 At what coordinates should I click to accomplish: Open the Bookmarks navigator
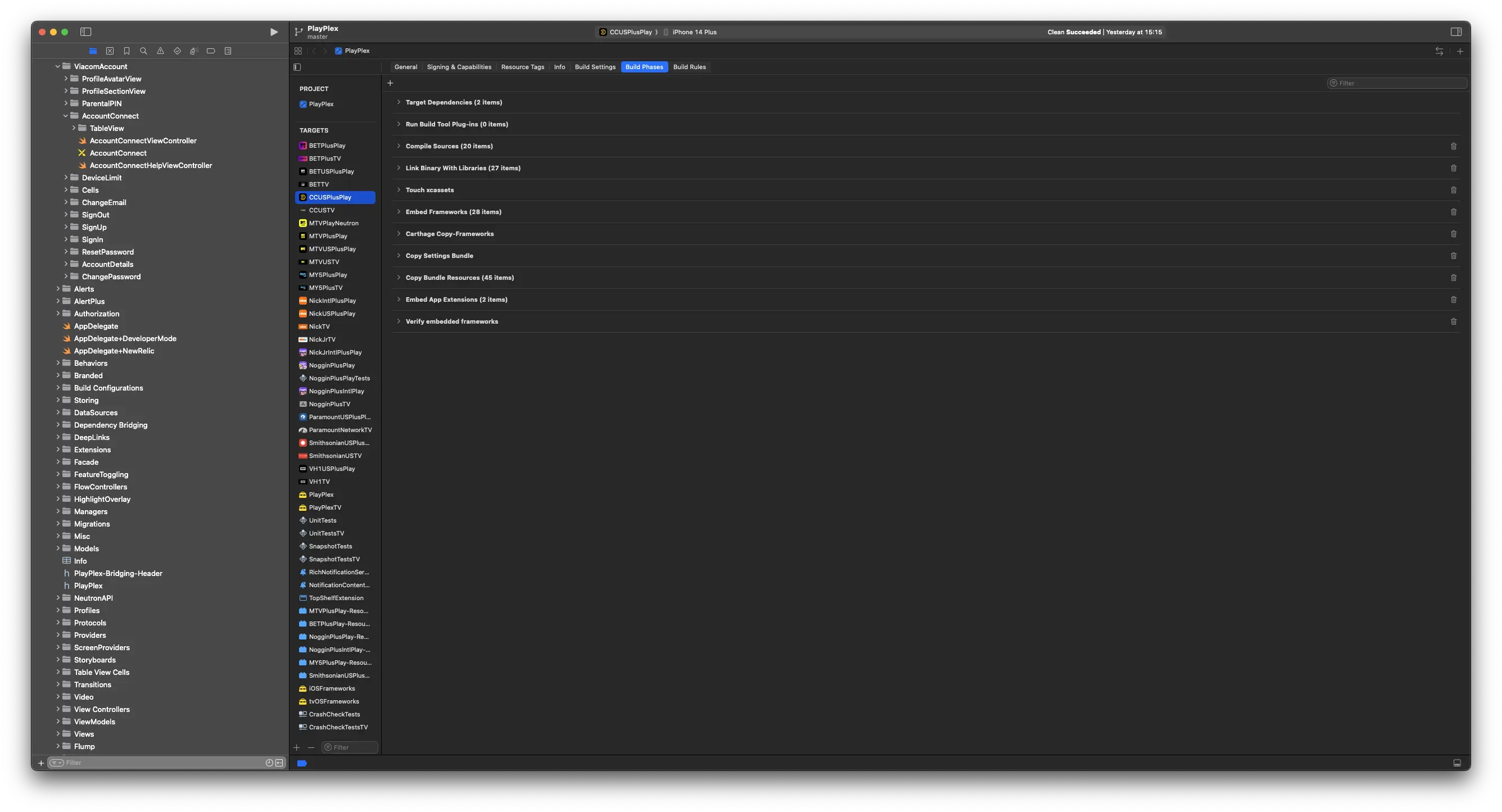pos(126,51)
